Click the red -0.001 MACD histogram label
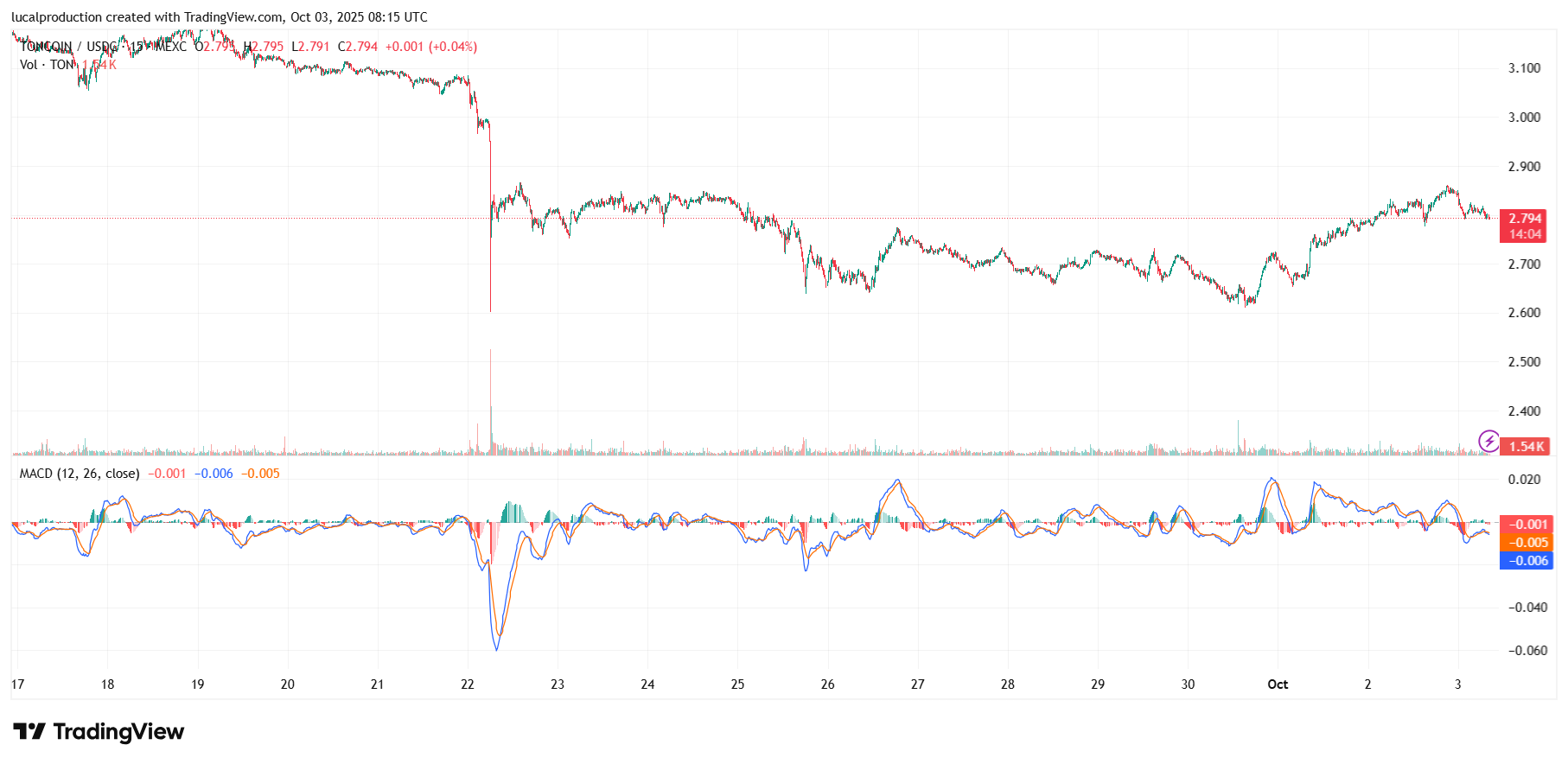1568x764 pixels. point(1527,525)
